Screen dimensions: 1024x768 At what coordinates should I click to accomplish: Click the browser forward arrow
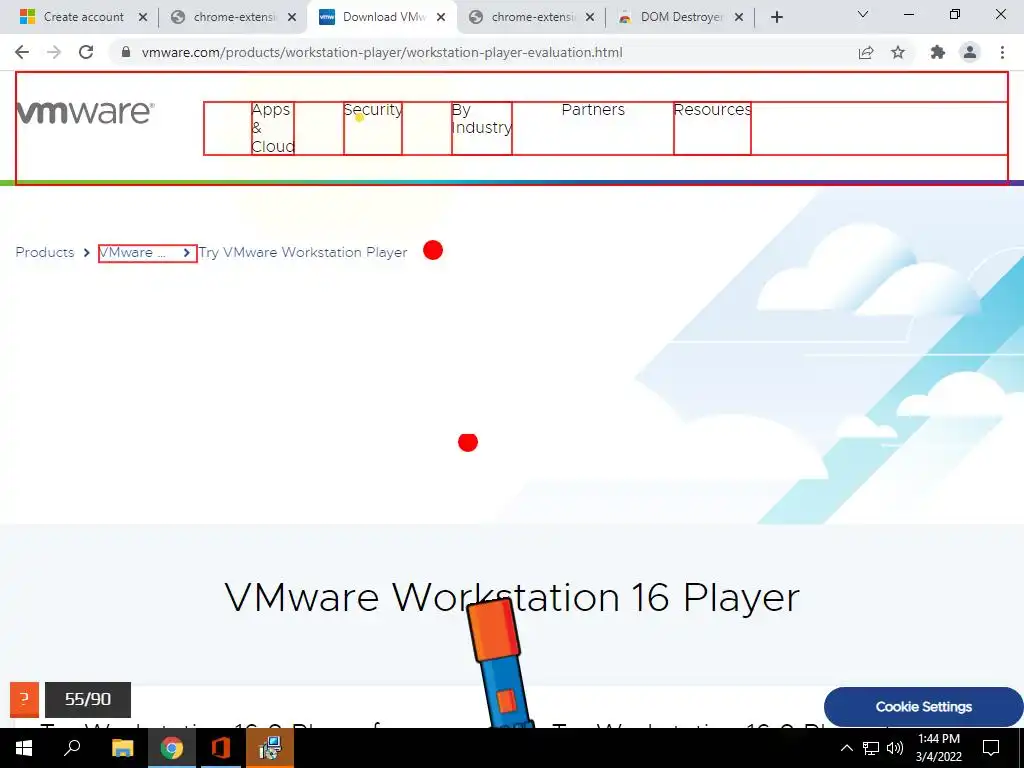[x=54, y=52]
